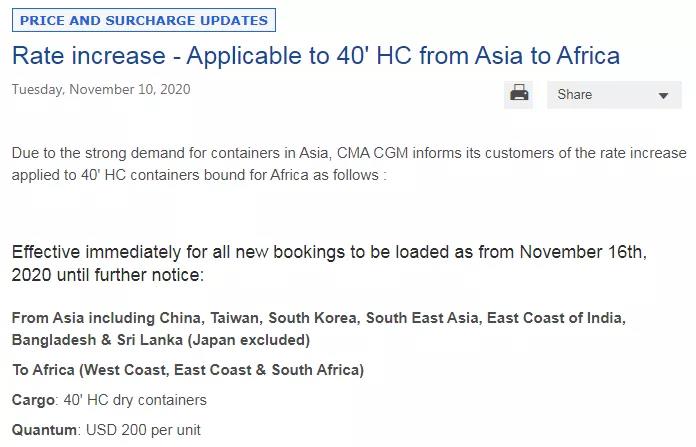Click the bold 'Quantum' label
Viewport: 696px width, 447px height.
pyautogui.click(x=44, y=430)
